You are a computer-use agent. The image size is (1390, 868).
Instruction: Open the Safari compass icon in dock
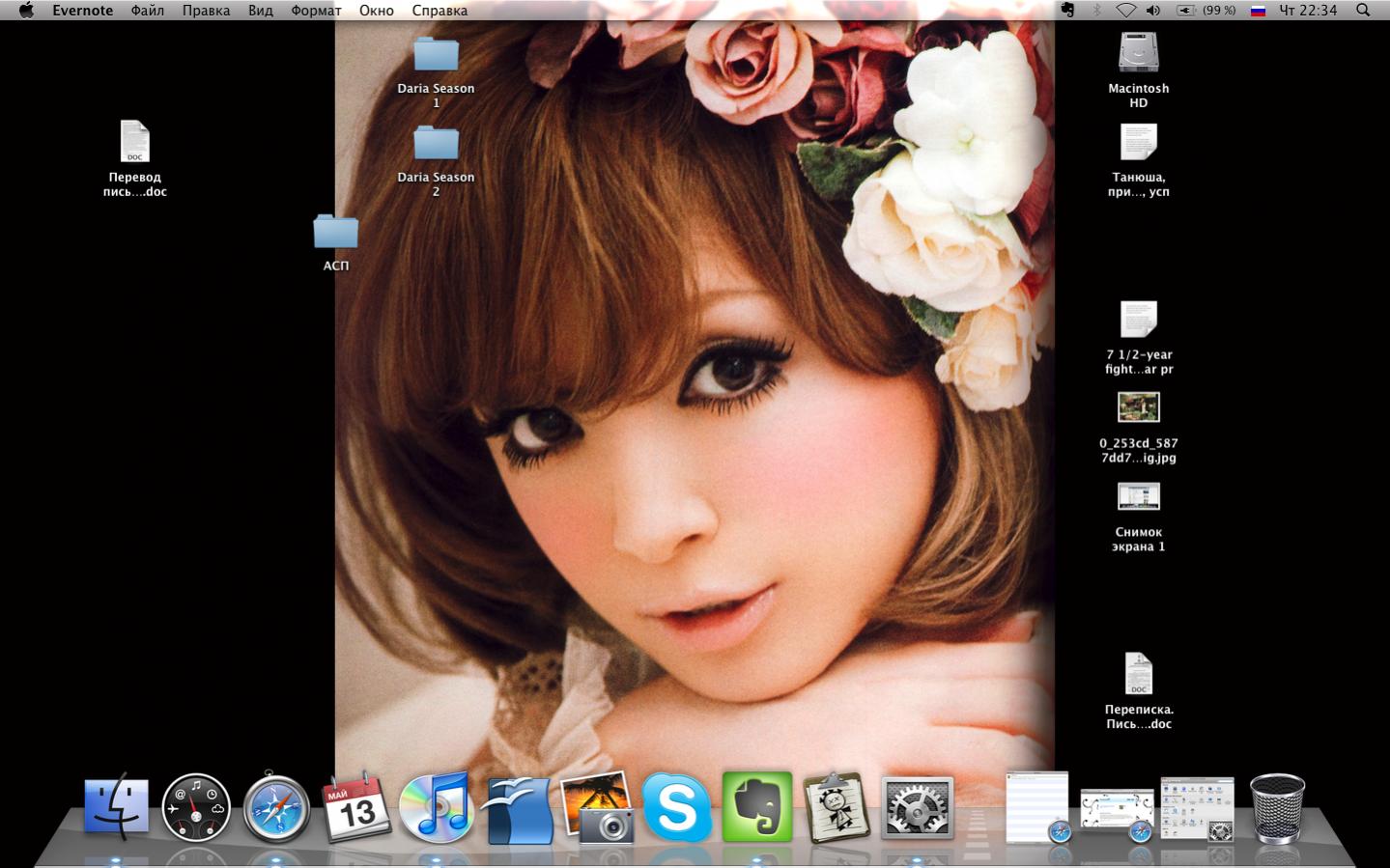[x=276, y=809]
